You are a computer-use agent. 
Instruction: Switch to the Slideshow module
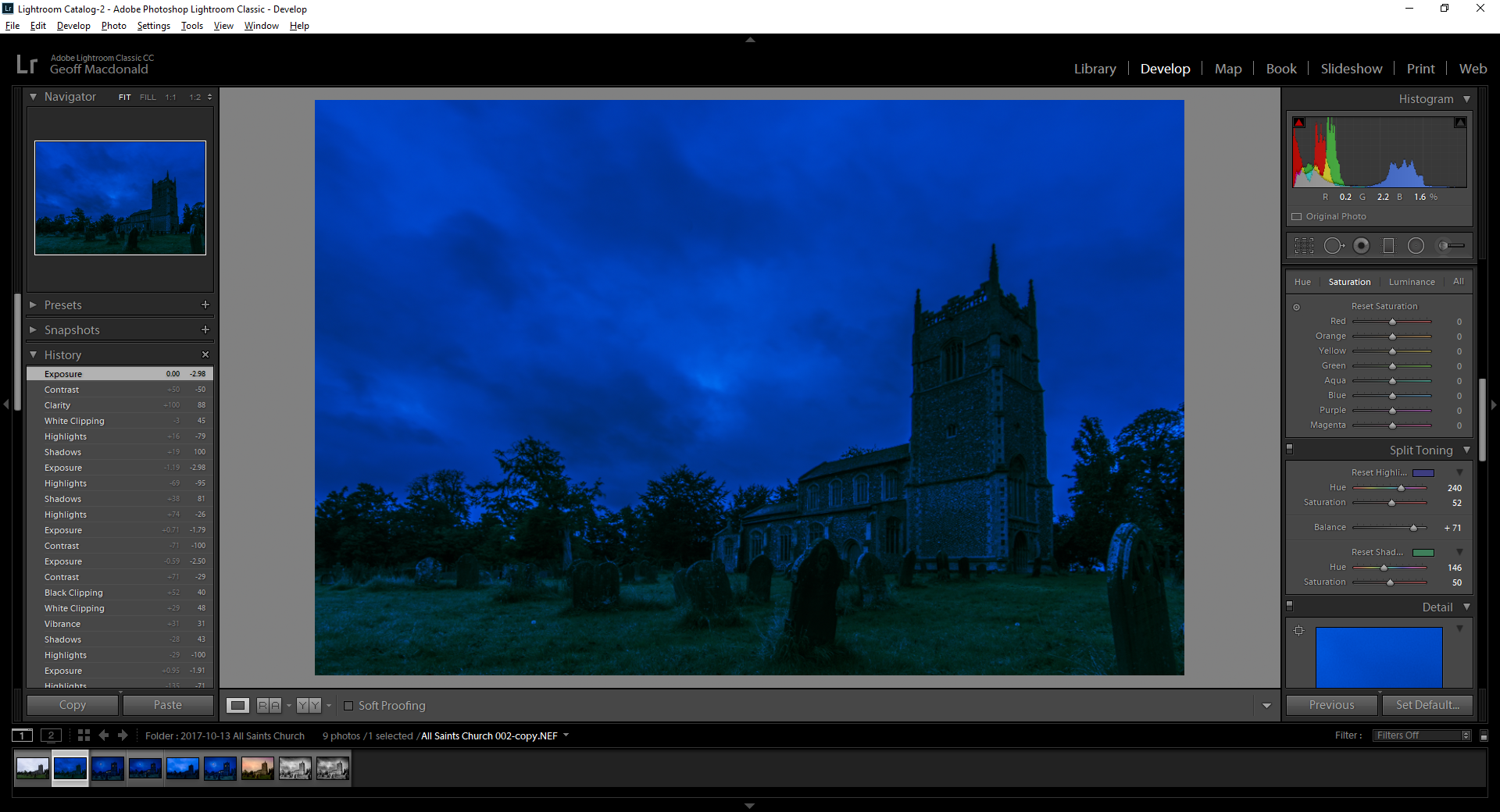coord(1351,69)
